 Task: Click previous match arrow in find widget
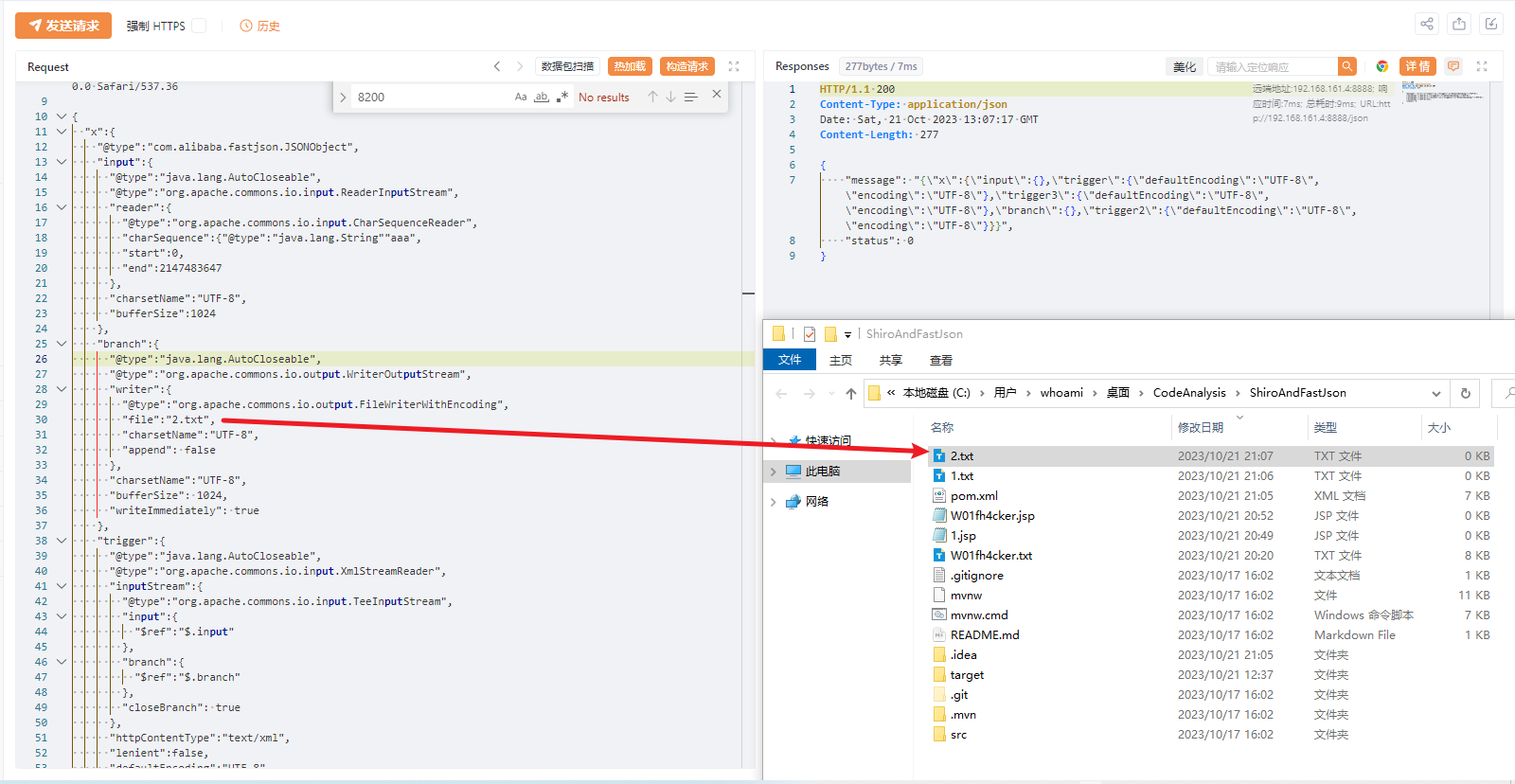coord(652,97)
